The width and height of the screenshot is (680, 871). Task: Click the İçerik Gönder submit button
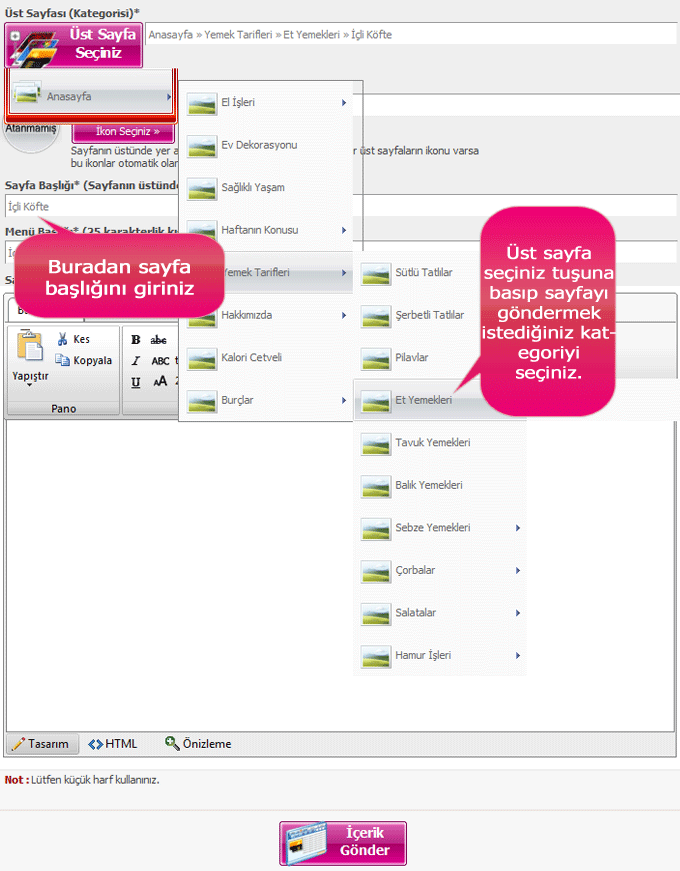tap(343, 843)
